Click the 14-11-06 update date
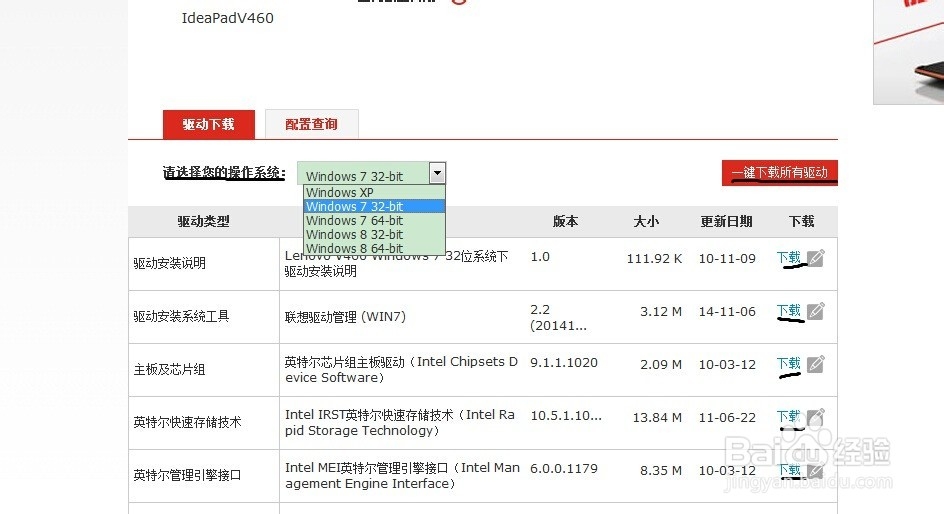Viewport: 944px width, 514px height. click(x=727, y=311)
